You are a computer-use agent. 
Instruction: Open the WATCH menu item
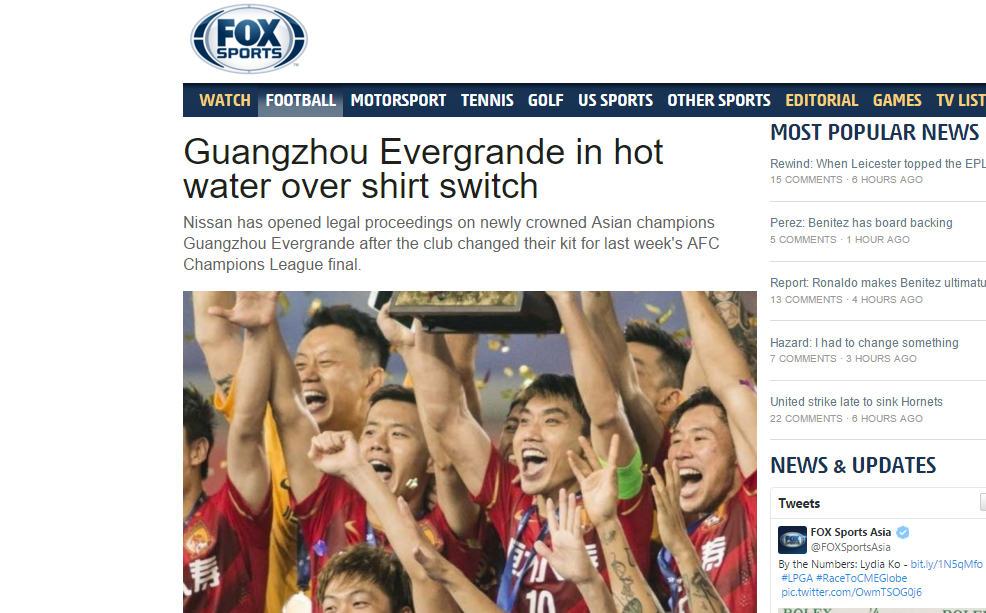[x=224, y=100]
